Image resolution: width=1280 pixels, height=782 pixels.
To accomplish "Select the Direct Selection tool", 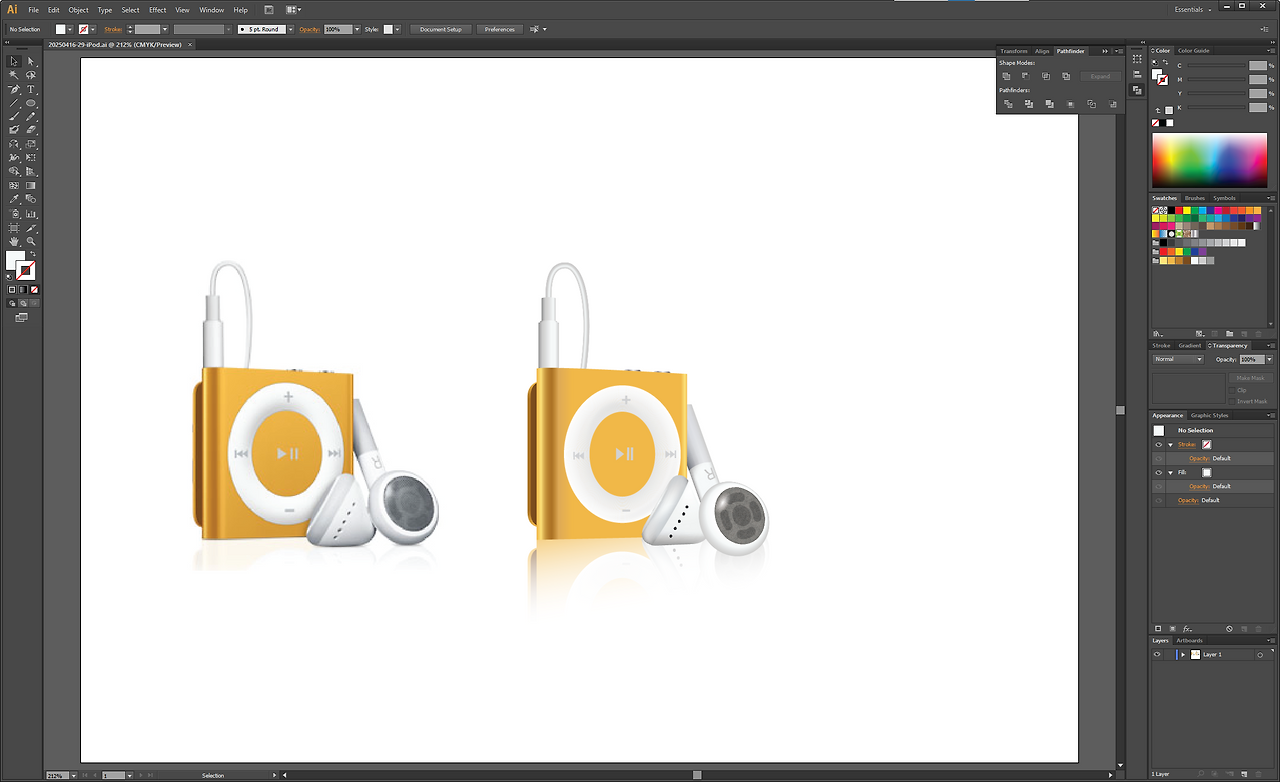I will pos(31,61).
